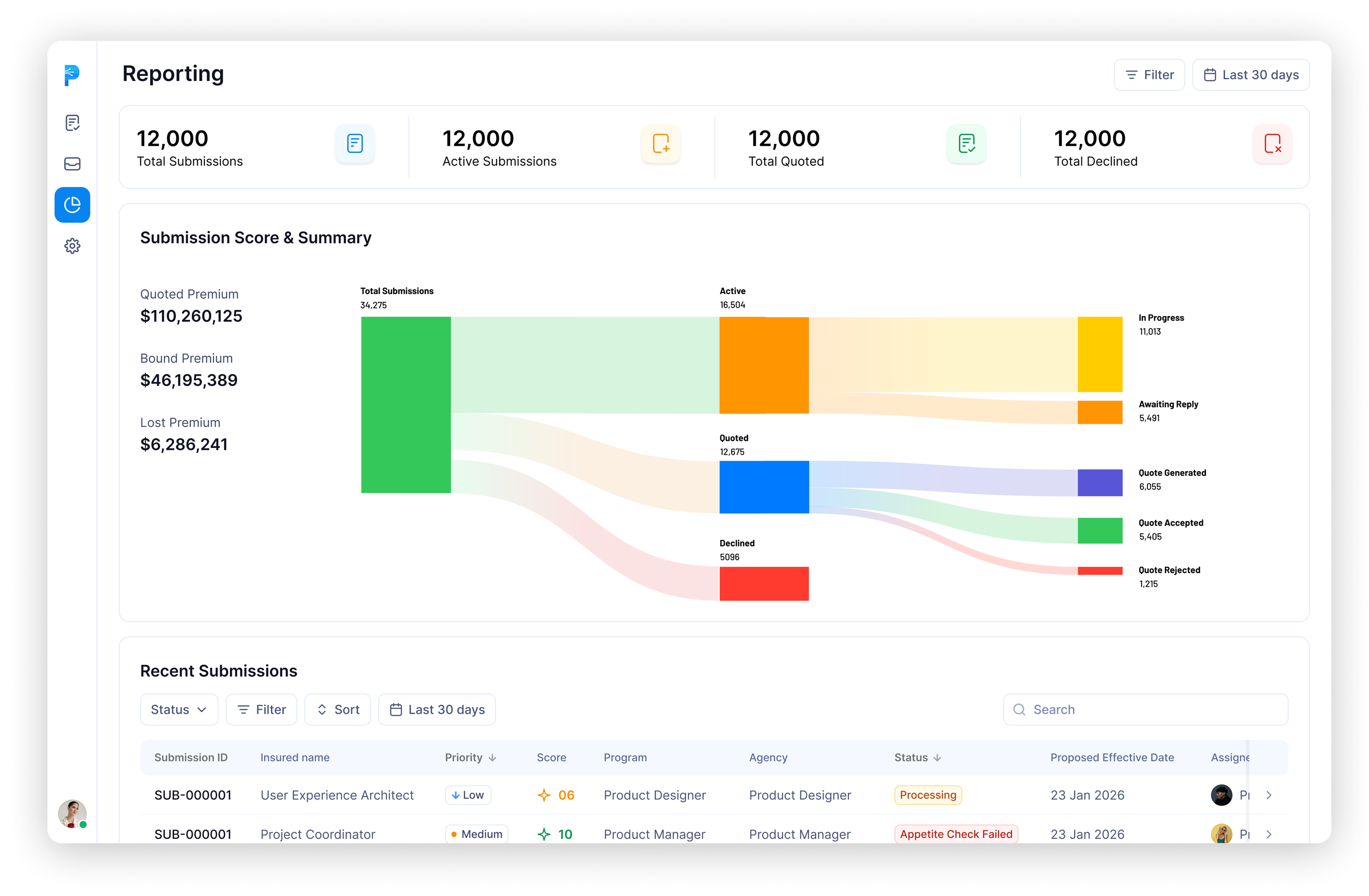Click the blue Quoted bar in chart
This screenshot has height=896, width=1369.
[x=764, y=486]
